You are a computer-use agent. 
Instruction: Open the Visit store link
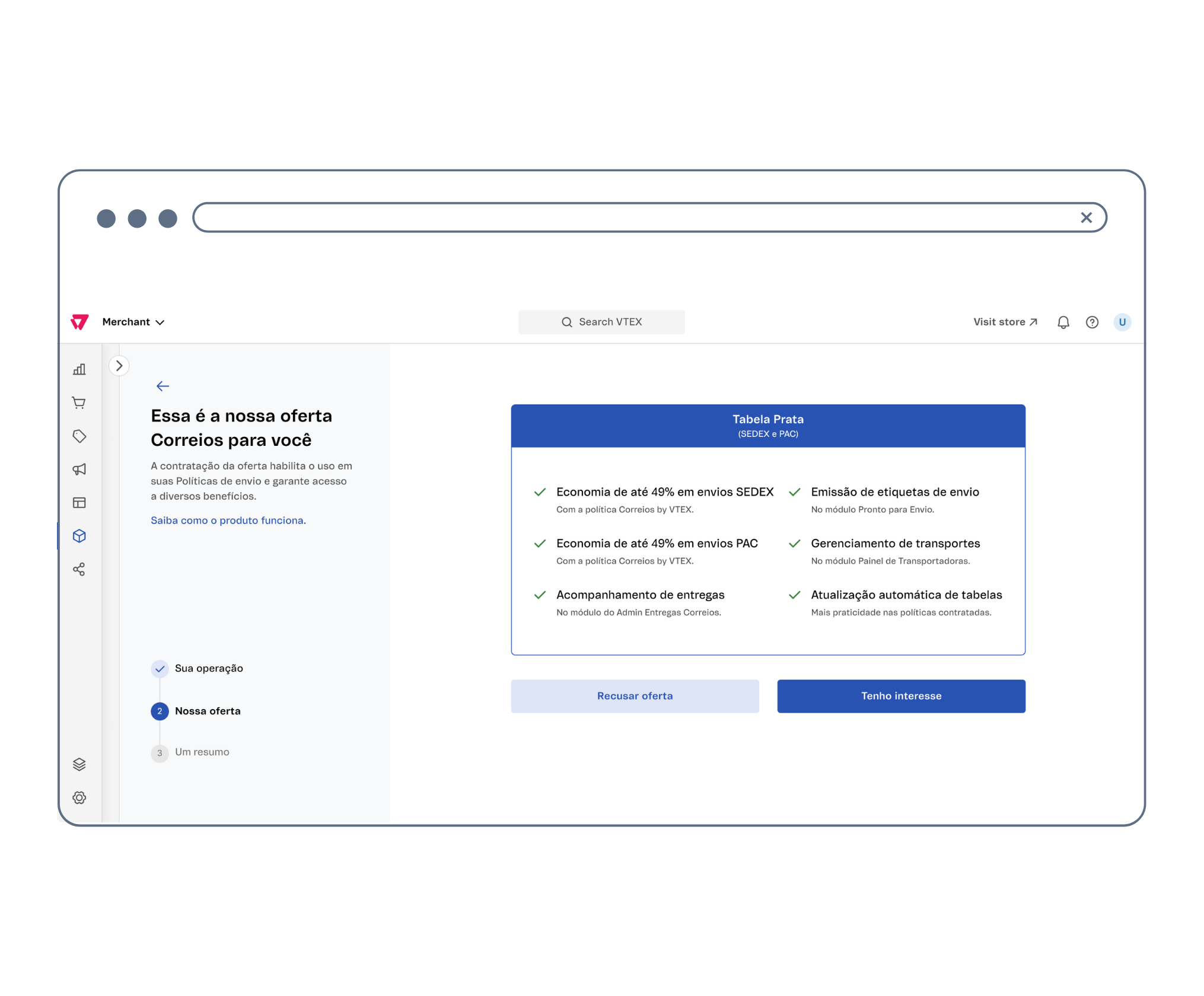tap(1005, 322)
